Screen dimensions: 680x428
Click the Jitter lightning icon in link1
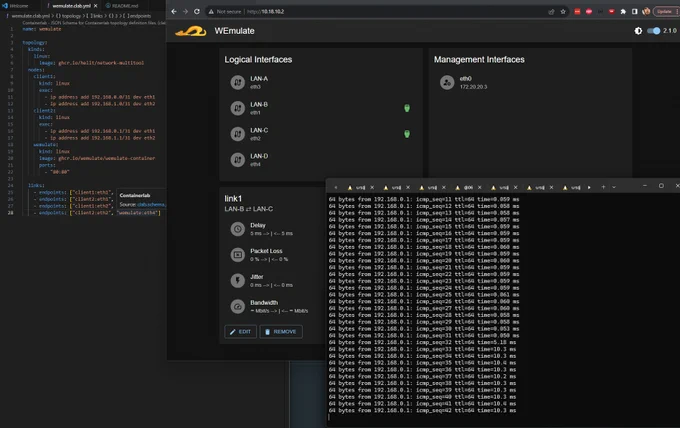tap(237, 281)
